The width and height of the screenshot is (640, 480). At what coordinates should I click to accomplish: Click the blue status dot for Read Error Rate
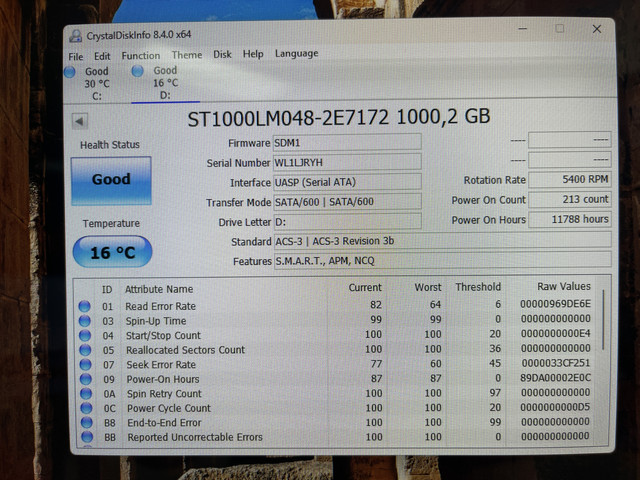pyautogui.click(x=84, y=306)
